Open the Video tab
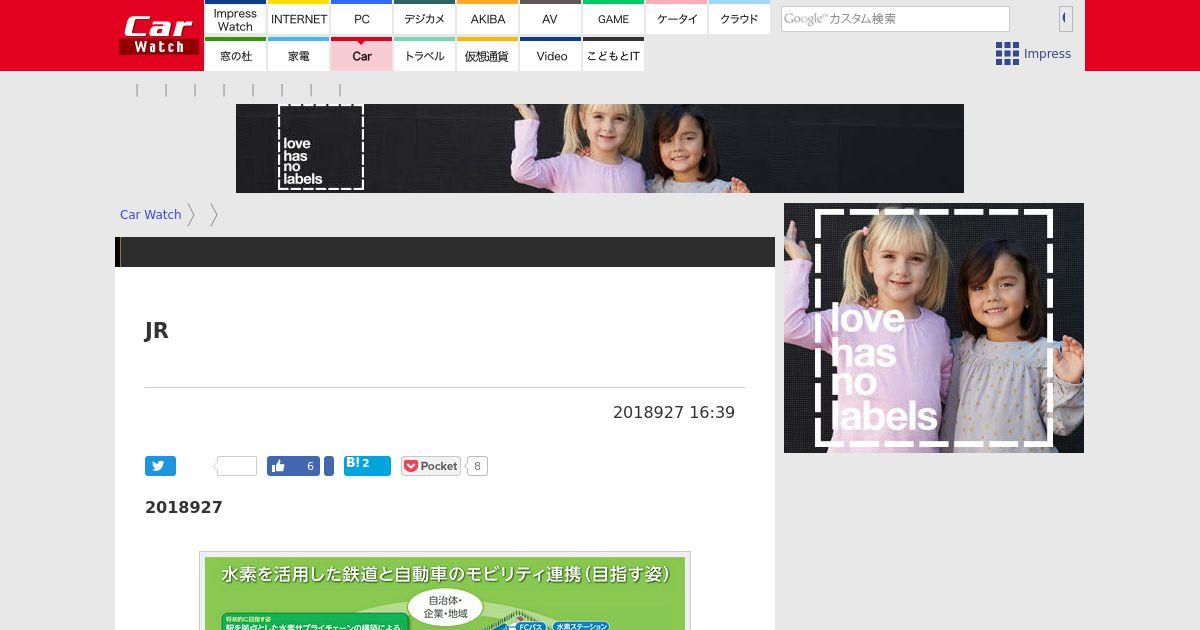Image resolution: width=1200 pixels, height=630 pixels. [550, 55]
